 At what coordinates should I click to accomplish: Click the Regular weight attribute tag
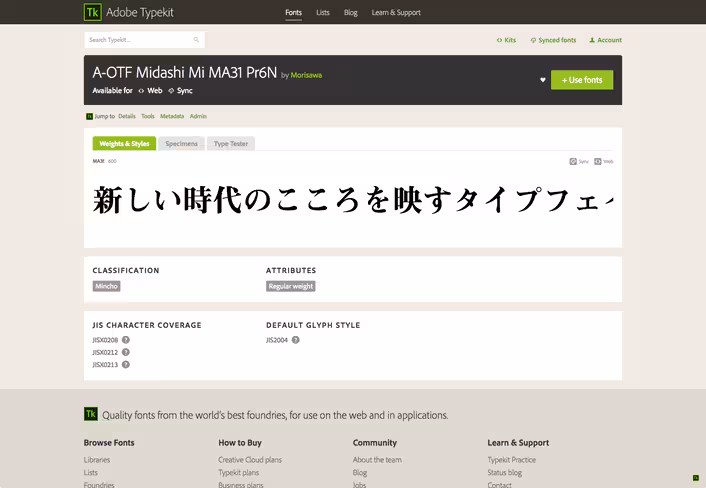[x=290, y=286]
